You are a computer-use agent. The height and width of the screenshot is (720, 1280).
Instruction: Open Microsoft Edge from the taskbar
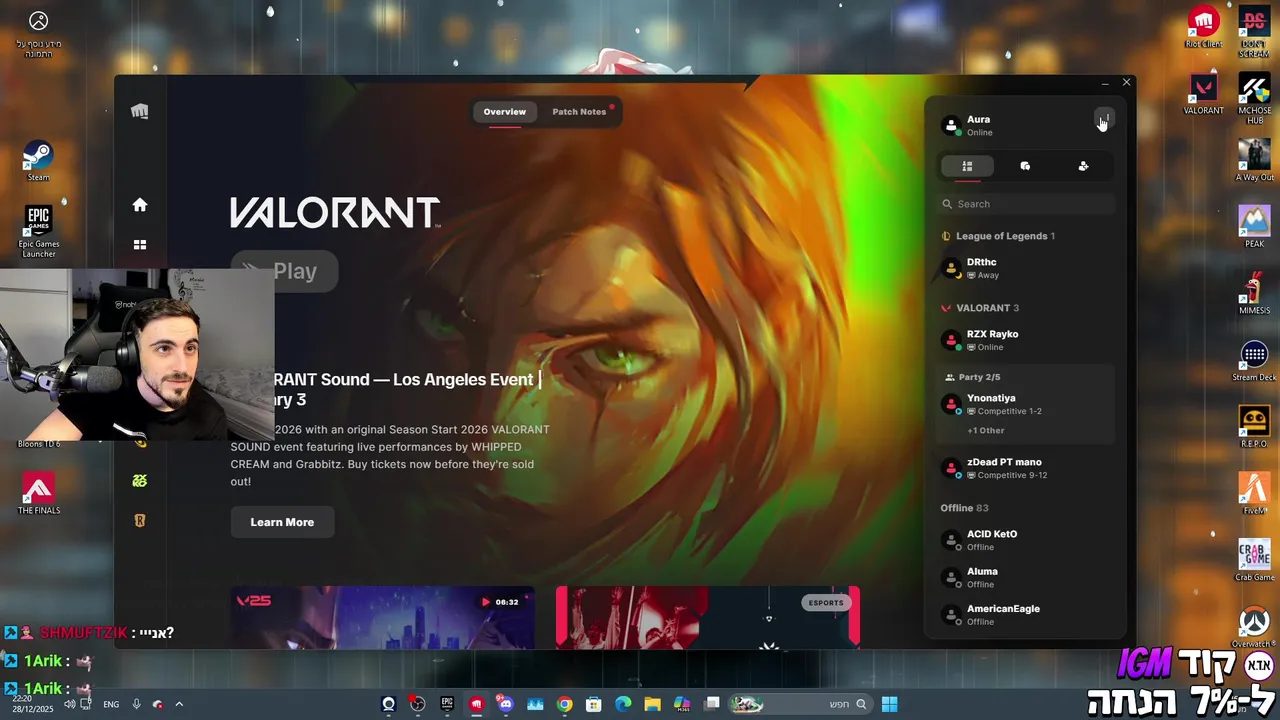click(x=623, y=704)
